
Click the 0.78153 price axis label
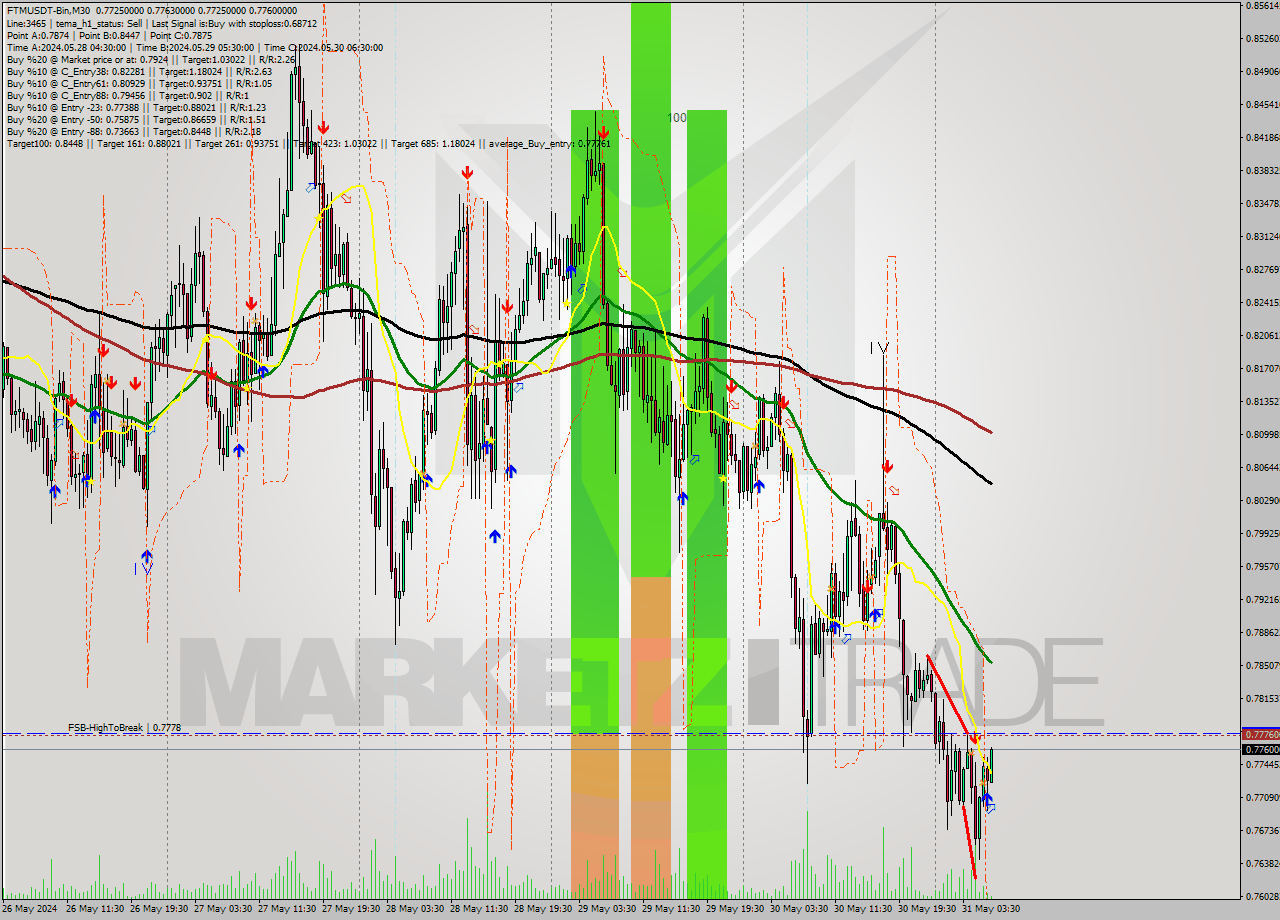tap(1262, 699)
